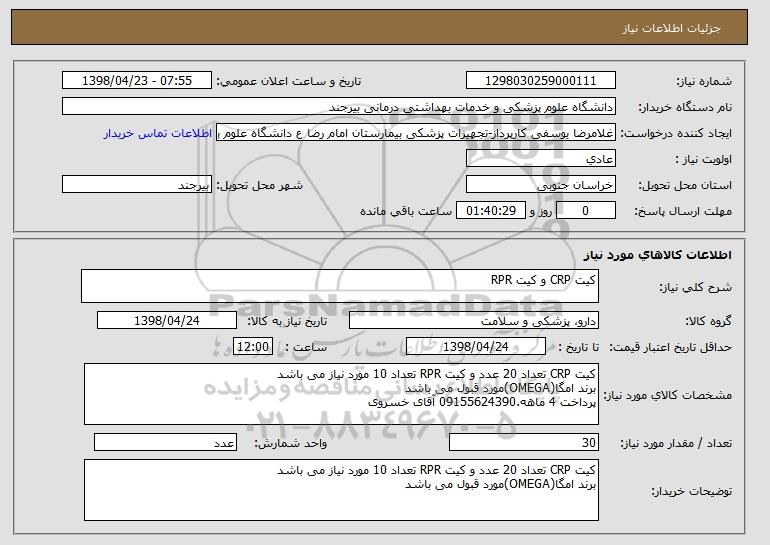The height and width of the screenshot is (545, 770).
Task: Click the request creator field غلامرضا یوسفی
Action: 416,133
